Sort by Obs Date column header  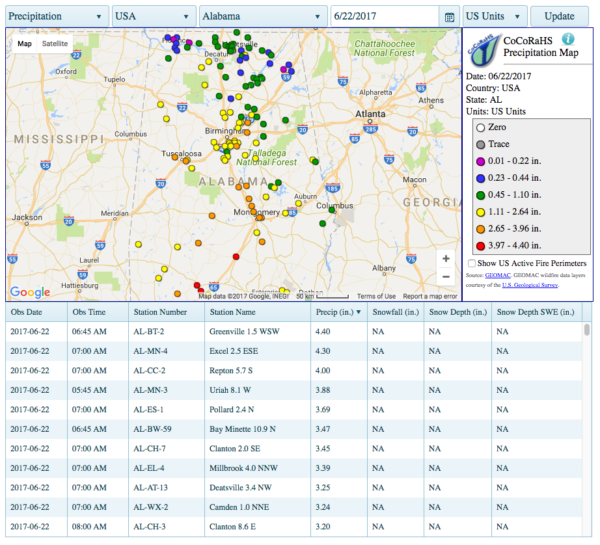click(36, 312)
